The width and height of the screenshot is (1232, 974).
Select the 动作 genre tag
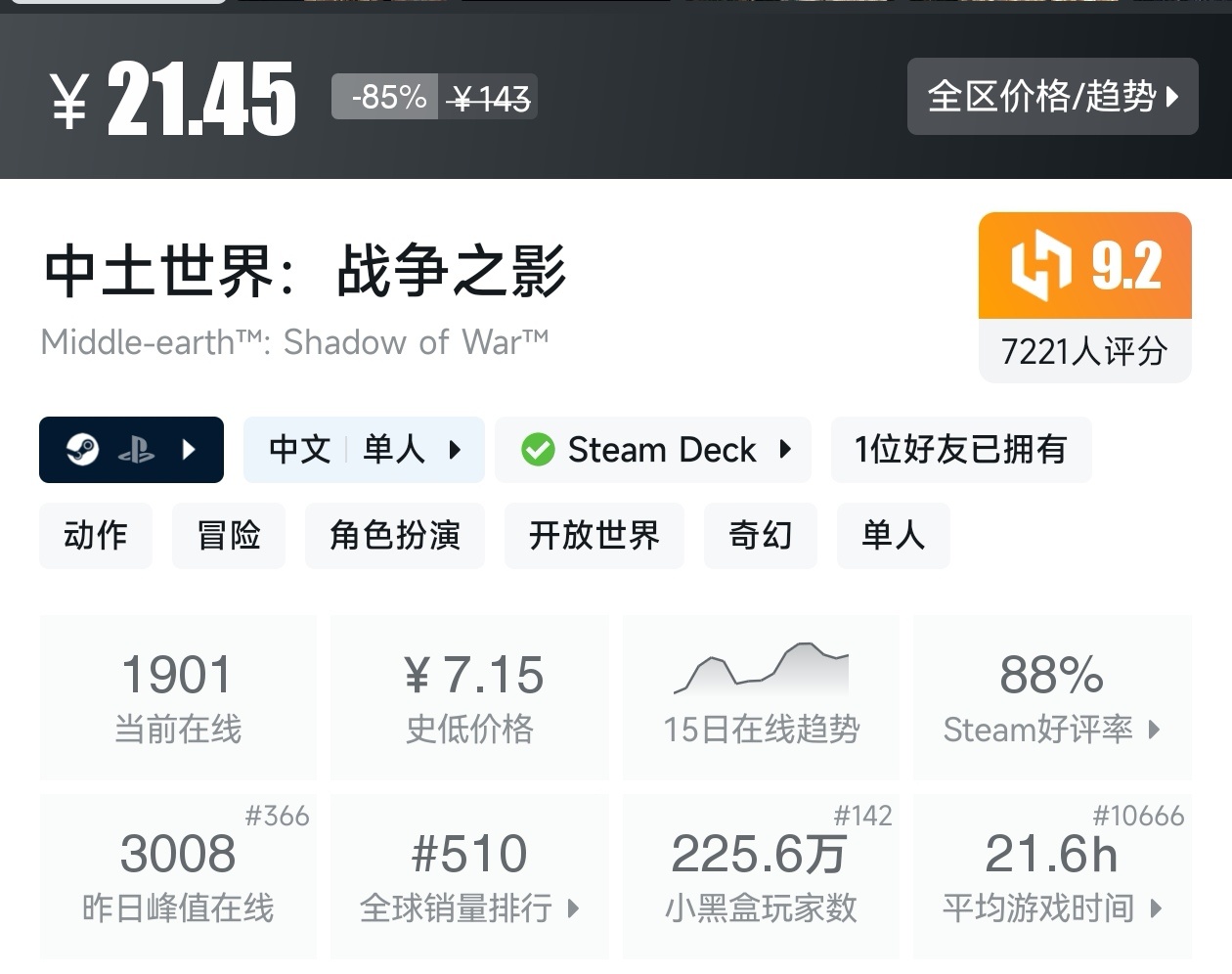tap(96, 535)
